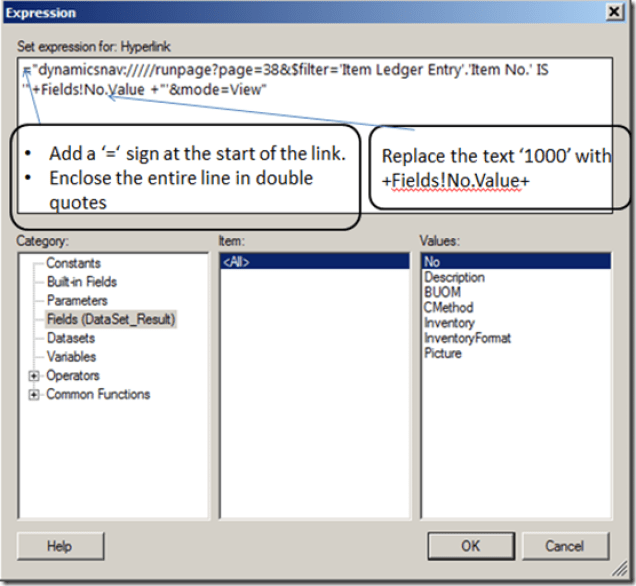Pick BUOM from the Values list

tap(441, 293)
